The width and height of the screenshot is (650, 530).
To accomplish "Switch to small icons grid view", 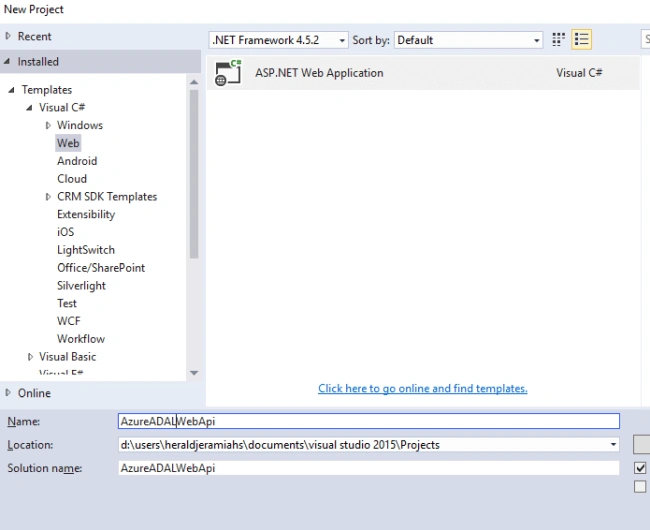I will 558,40.
